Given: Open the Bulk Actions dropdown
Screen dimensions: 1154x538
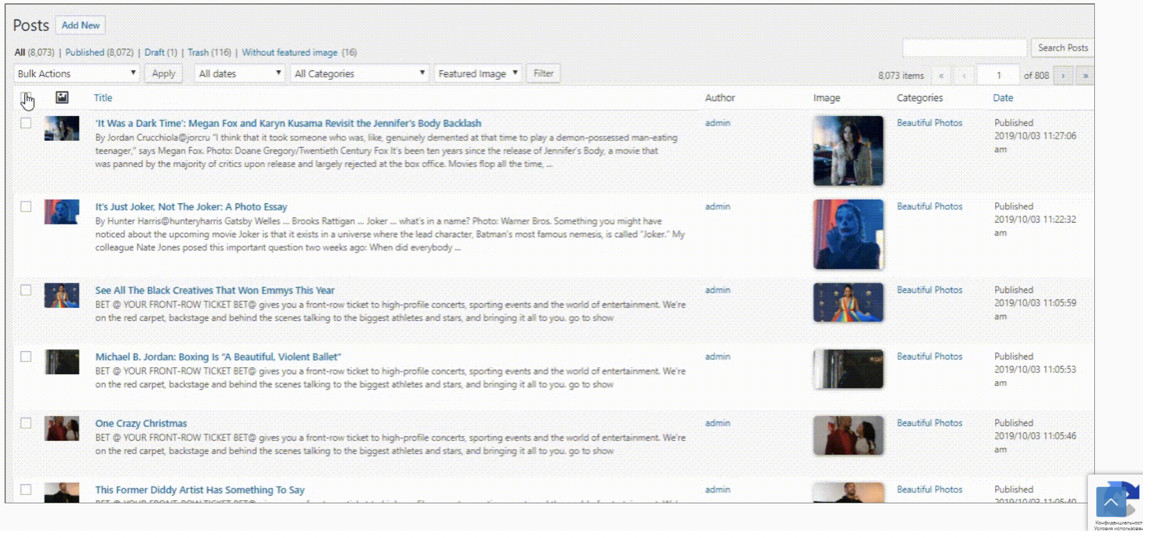Looking at the screenshot, I should [76, 74].
